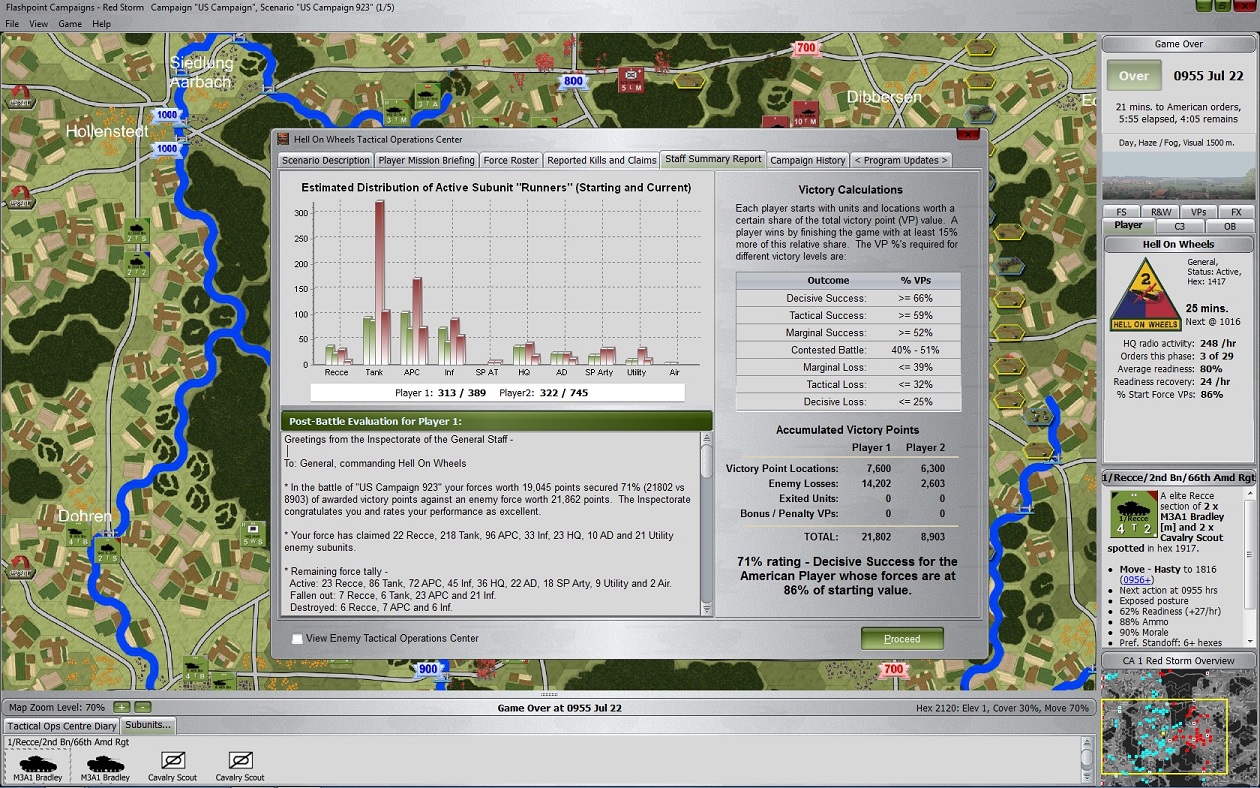Click the terrain view image under weather info
The width and height of the screenshot is (1260, 788).
point(1178,176)
